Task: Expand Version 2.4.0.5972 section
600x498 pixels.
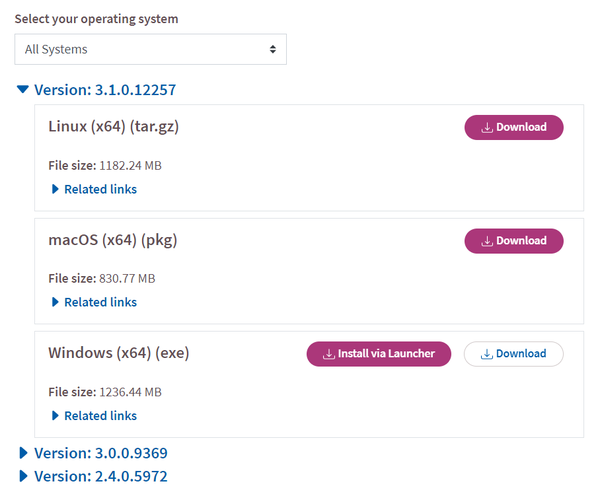Action: tap(23, 477)
